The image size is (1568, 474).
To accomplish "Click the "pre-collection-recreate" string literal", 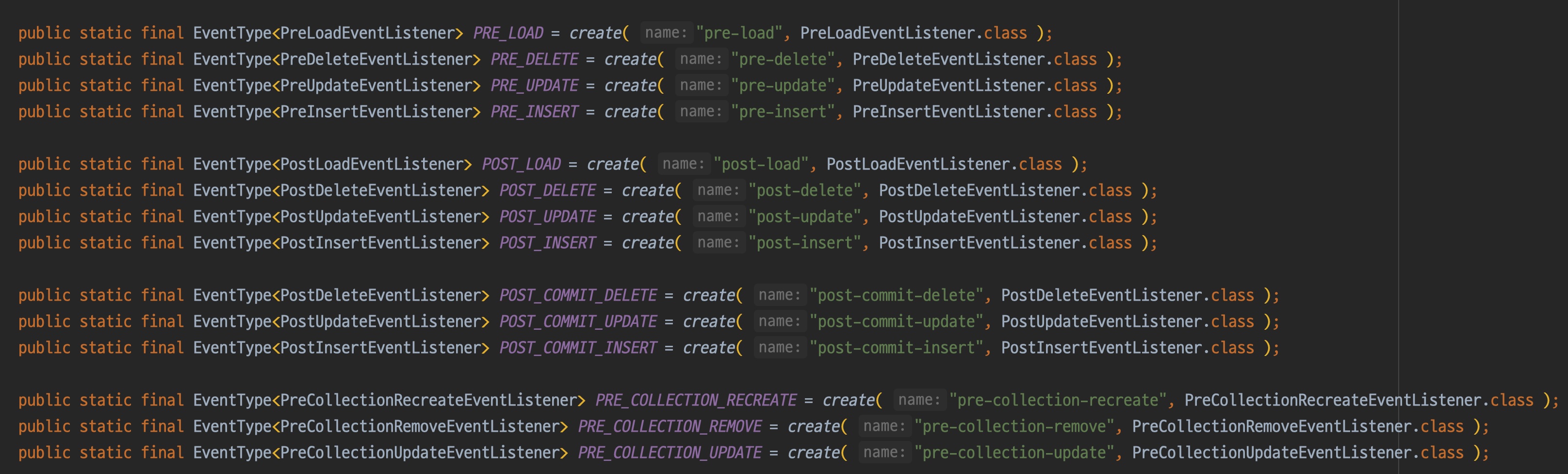I will coord(1058,400).
